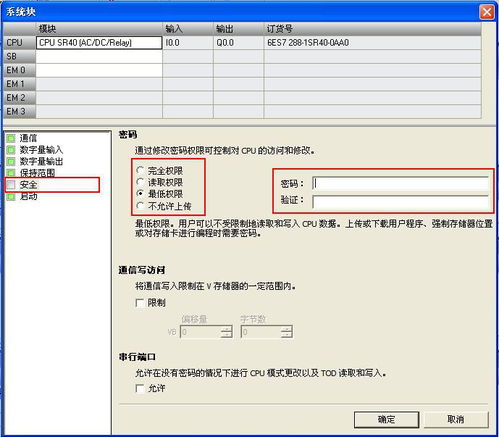Click the 密码 password input field
499x437 pixels.
401,184
